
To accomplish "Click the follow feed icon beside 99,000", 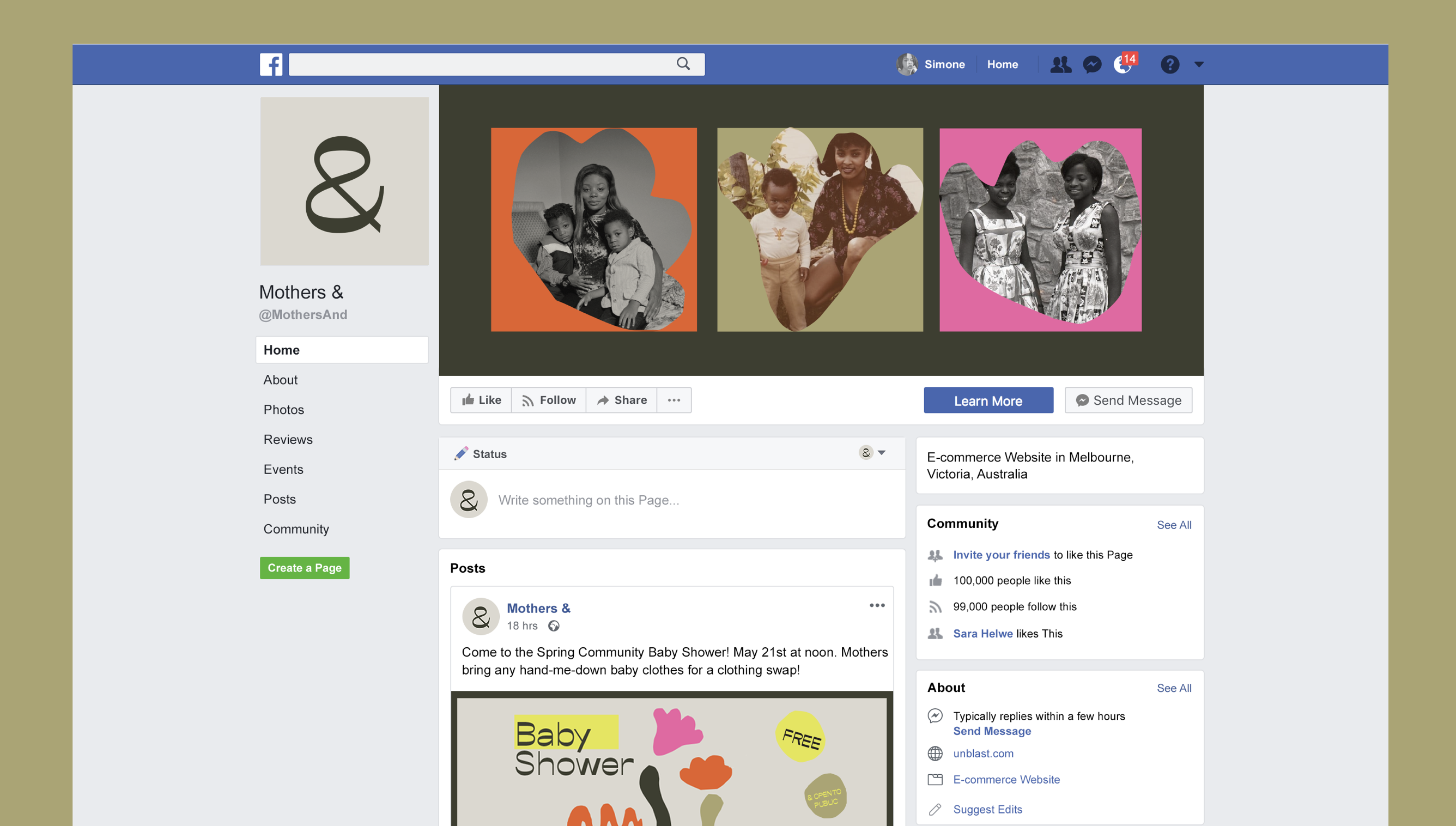I will (x=935, y=607).
